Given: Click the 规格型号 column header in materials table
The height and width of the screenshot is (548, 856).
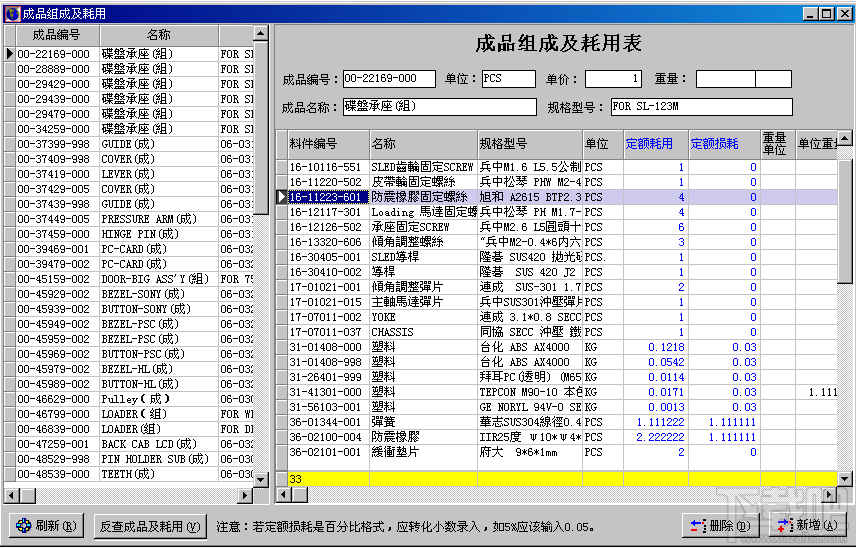Looking at the screenshot, I should [530, 144].
